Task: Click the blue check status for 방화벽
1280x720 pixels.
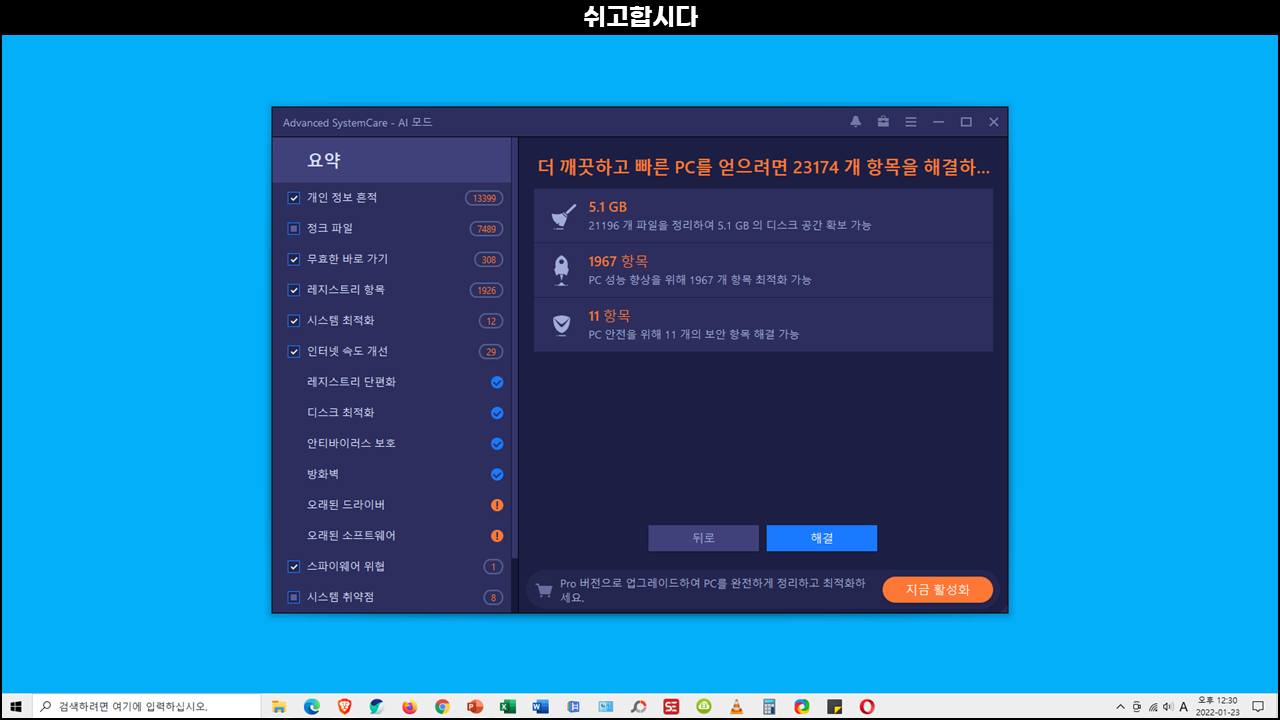Action: [497, 475]
